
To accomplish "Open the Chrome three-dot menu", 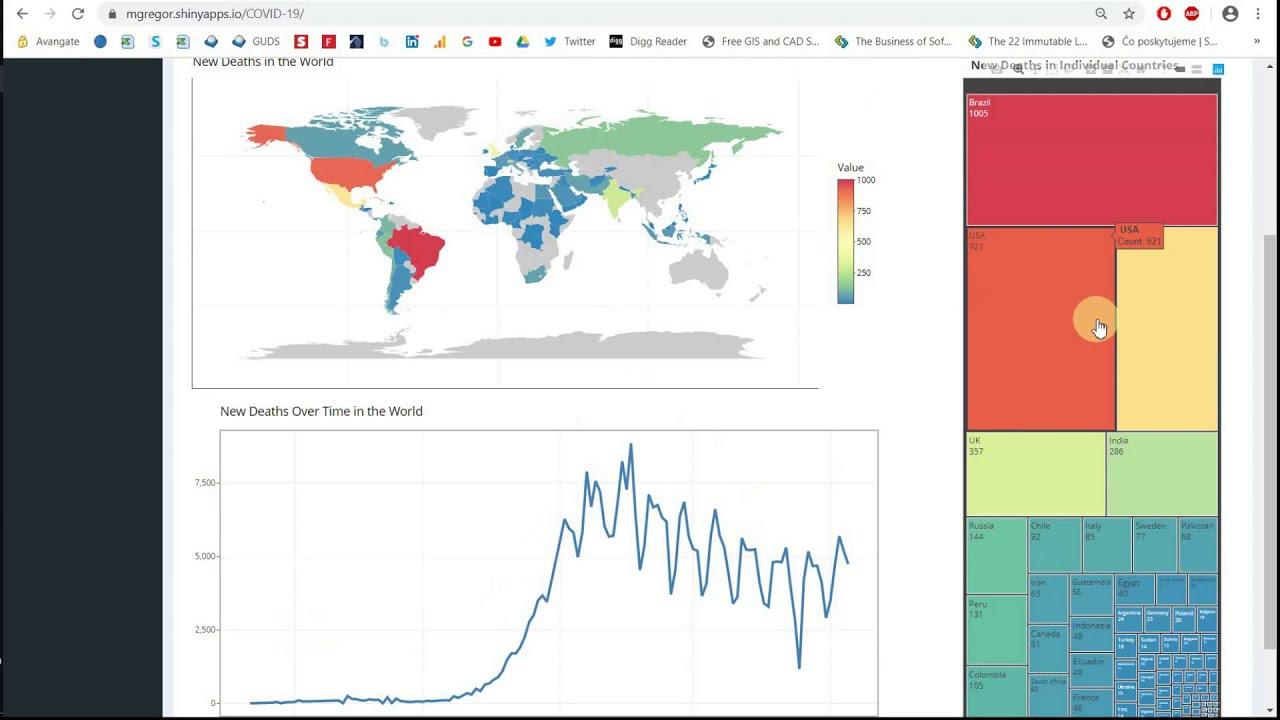I will tap(1257, 14).
